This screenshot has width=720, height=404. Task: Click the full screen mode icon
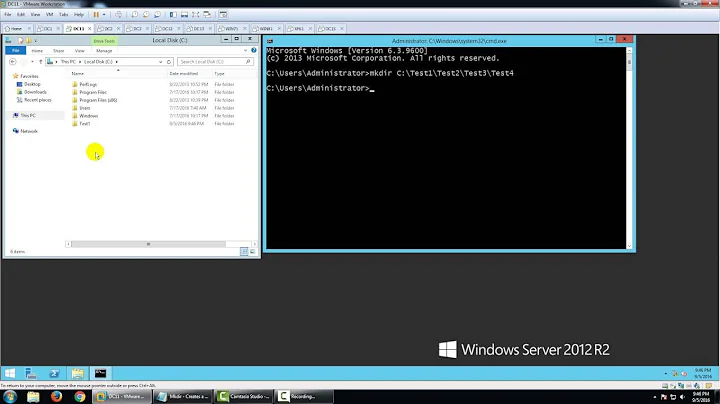point(196,15)
